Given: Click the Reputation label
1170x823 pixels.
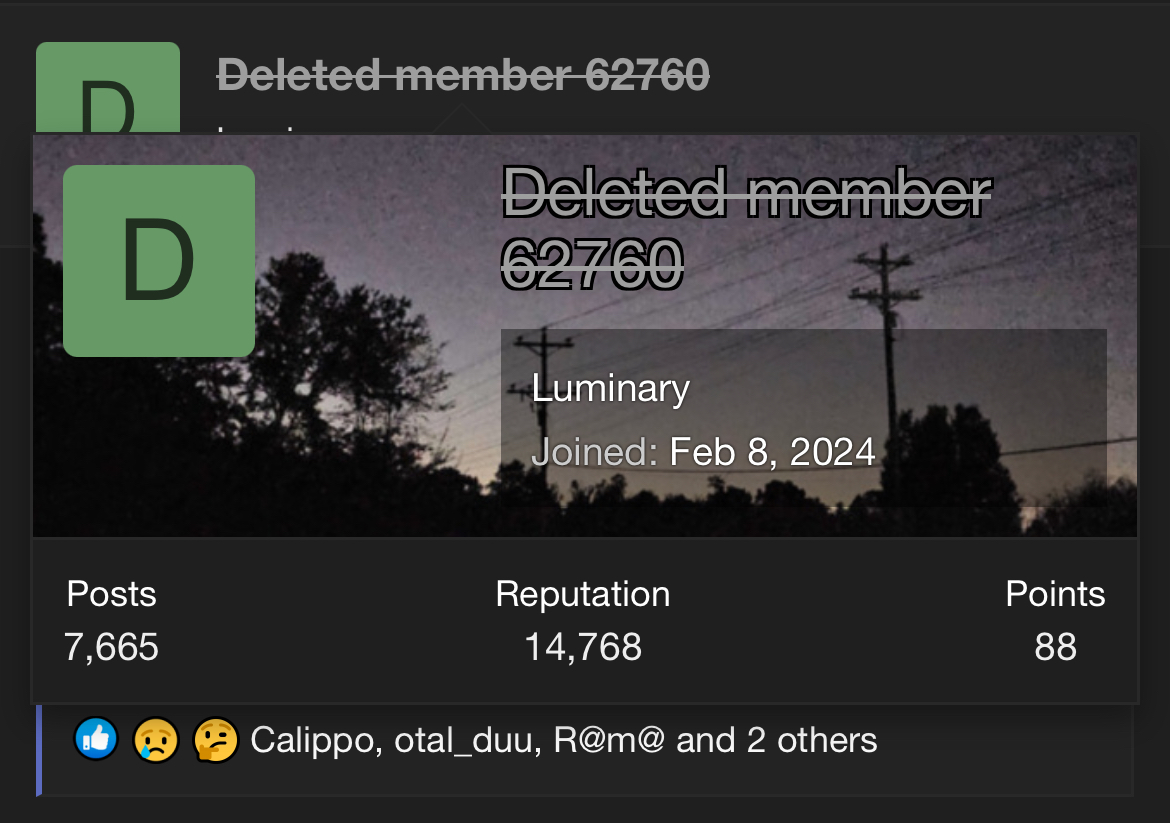Looking at the screenshot, I should (x=583, y=594).
